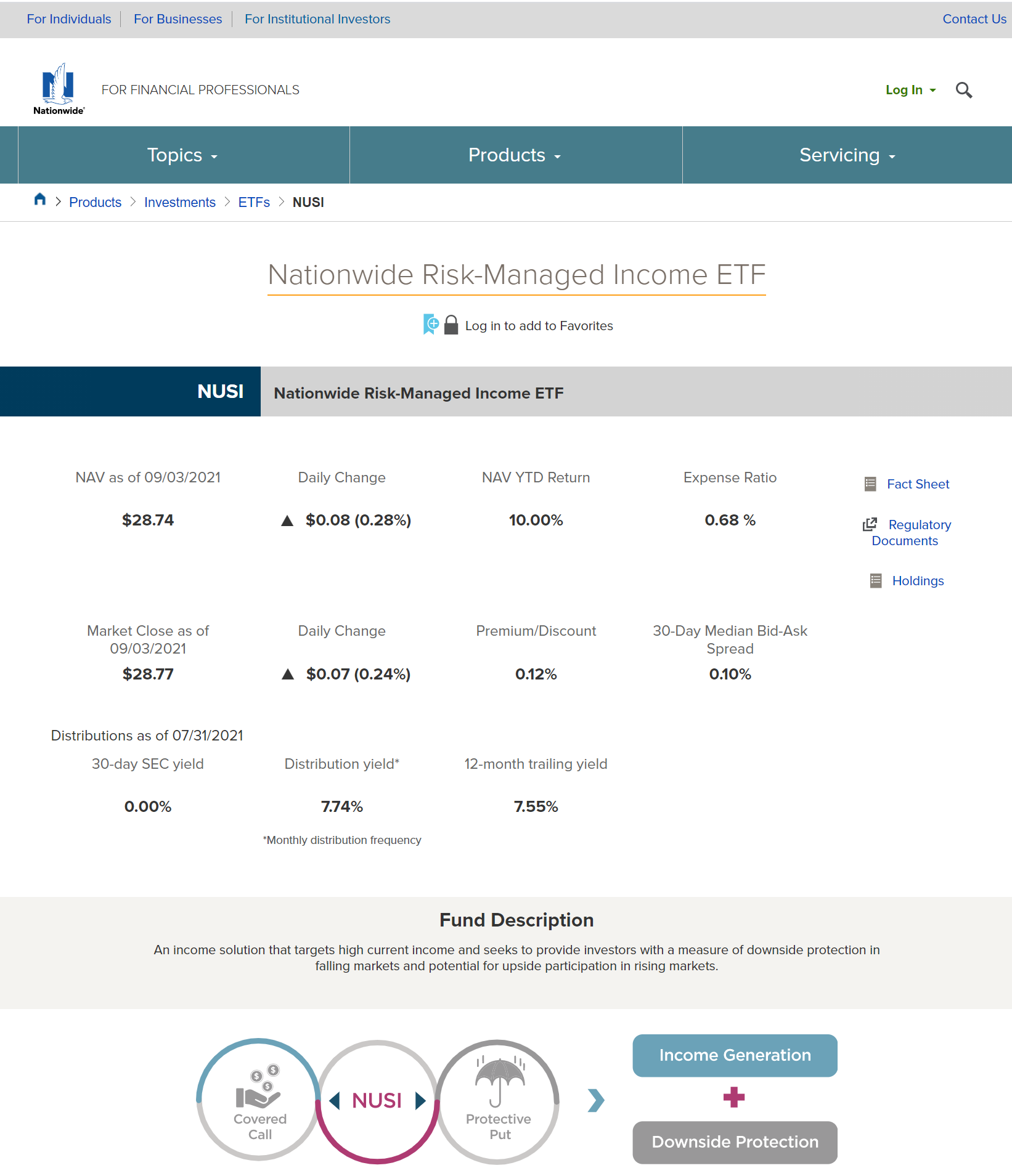Click the Downside Protection button
Viewport: 1012px width, 1176px height.
pos(735,1142)
